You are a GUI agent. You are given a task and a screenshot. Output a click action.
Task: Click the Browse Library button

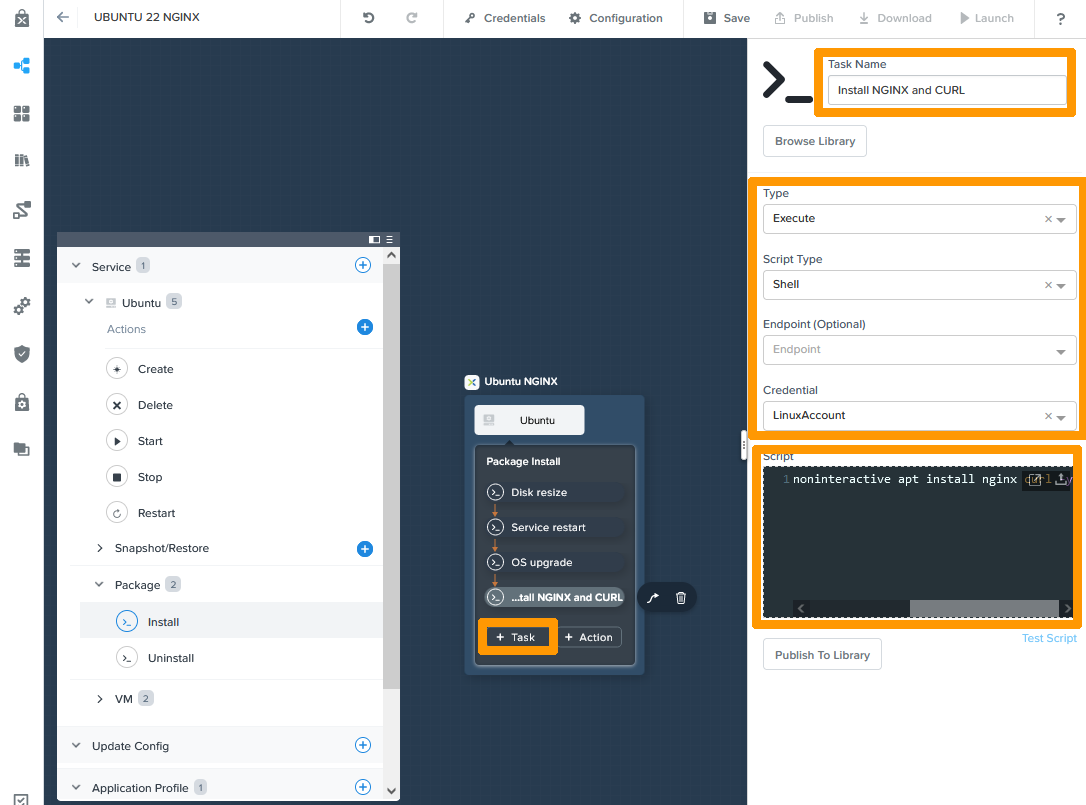[814, 141]
